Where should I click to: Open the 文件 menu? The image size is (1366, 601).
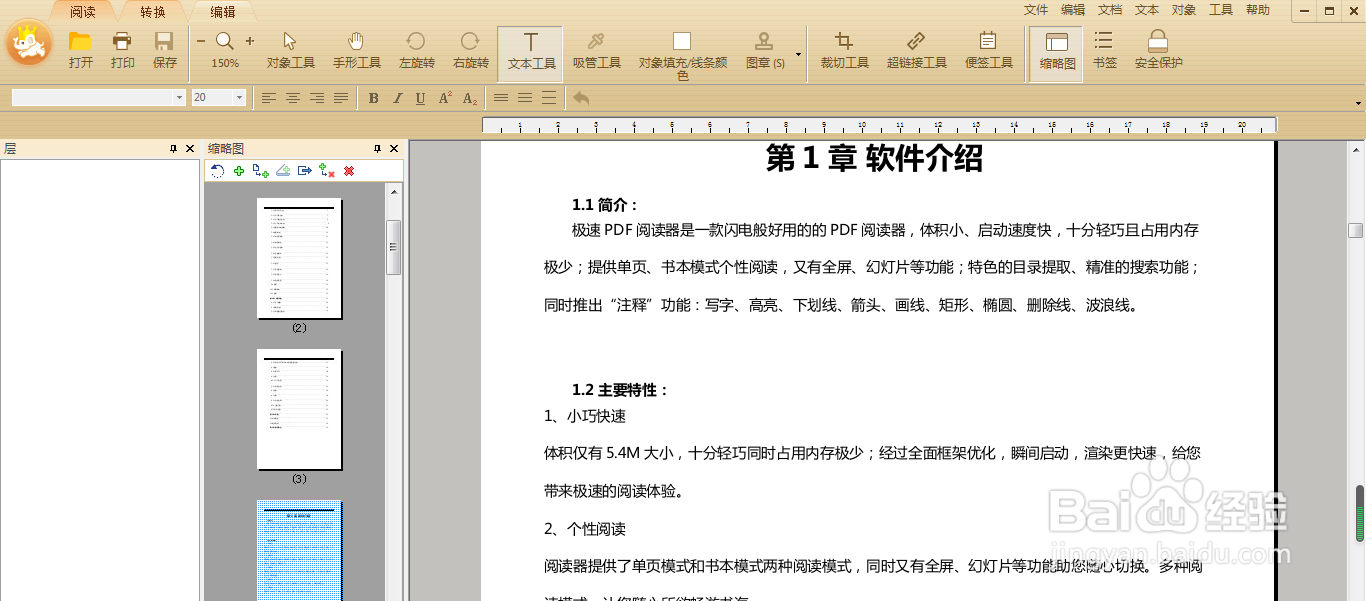point(1036,10)
